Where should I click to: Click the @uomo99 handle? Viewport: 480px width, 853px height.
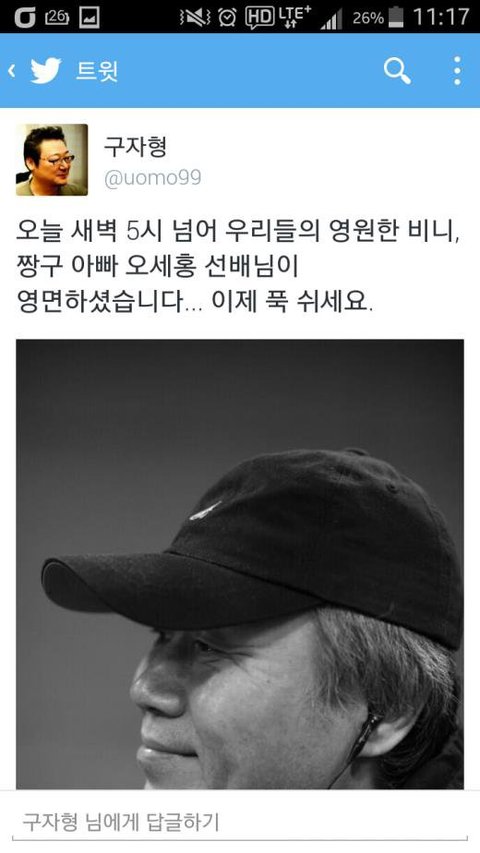(152, 178)
